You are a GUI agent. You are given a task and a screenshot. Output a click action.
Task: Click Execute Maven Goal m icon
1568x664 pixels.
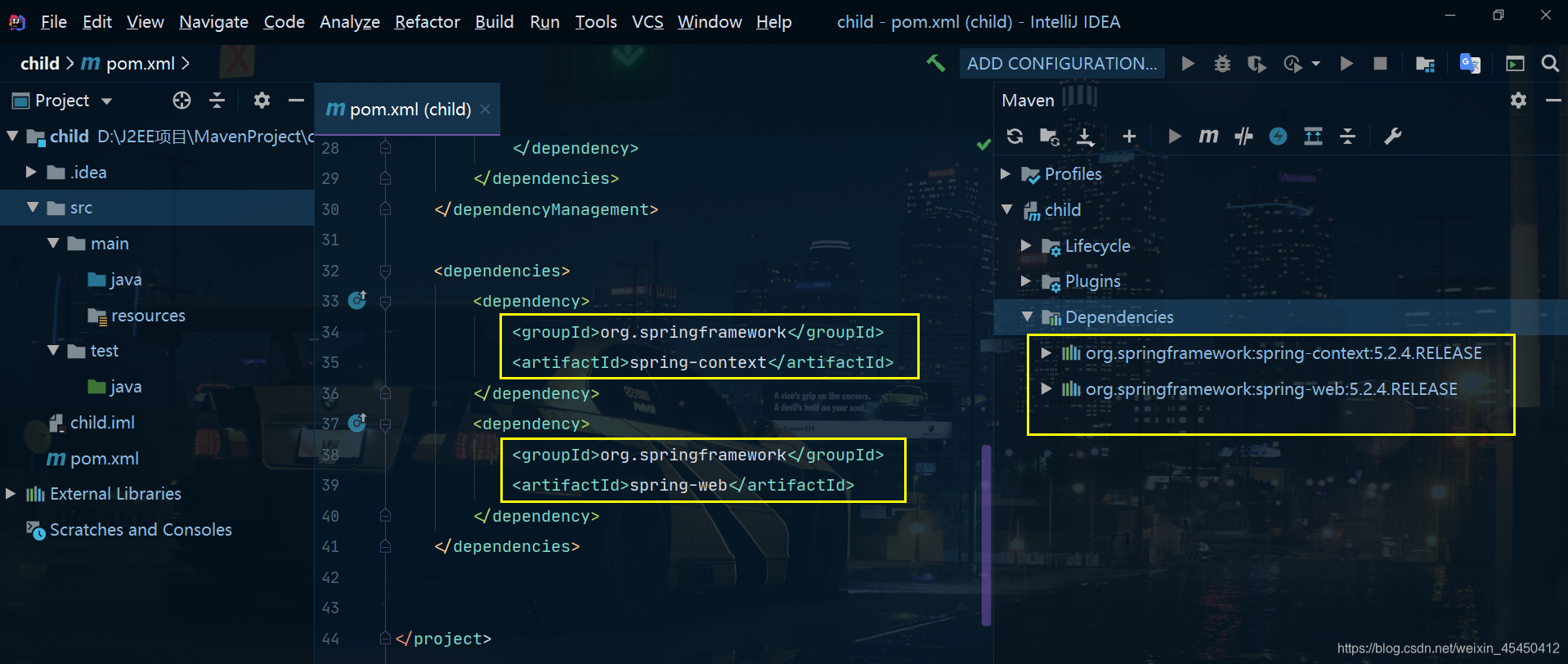1208,136
